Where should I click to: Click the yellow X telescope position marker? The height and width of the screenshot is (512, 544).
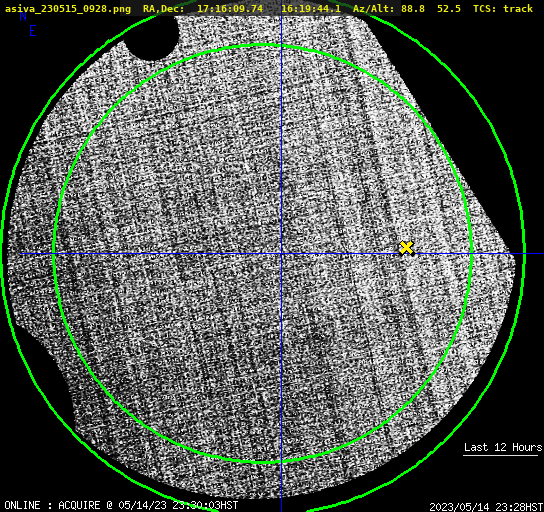point(406,248)
